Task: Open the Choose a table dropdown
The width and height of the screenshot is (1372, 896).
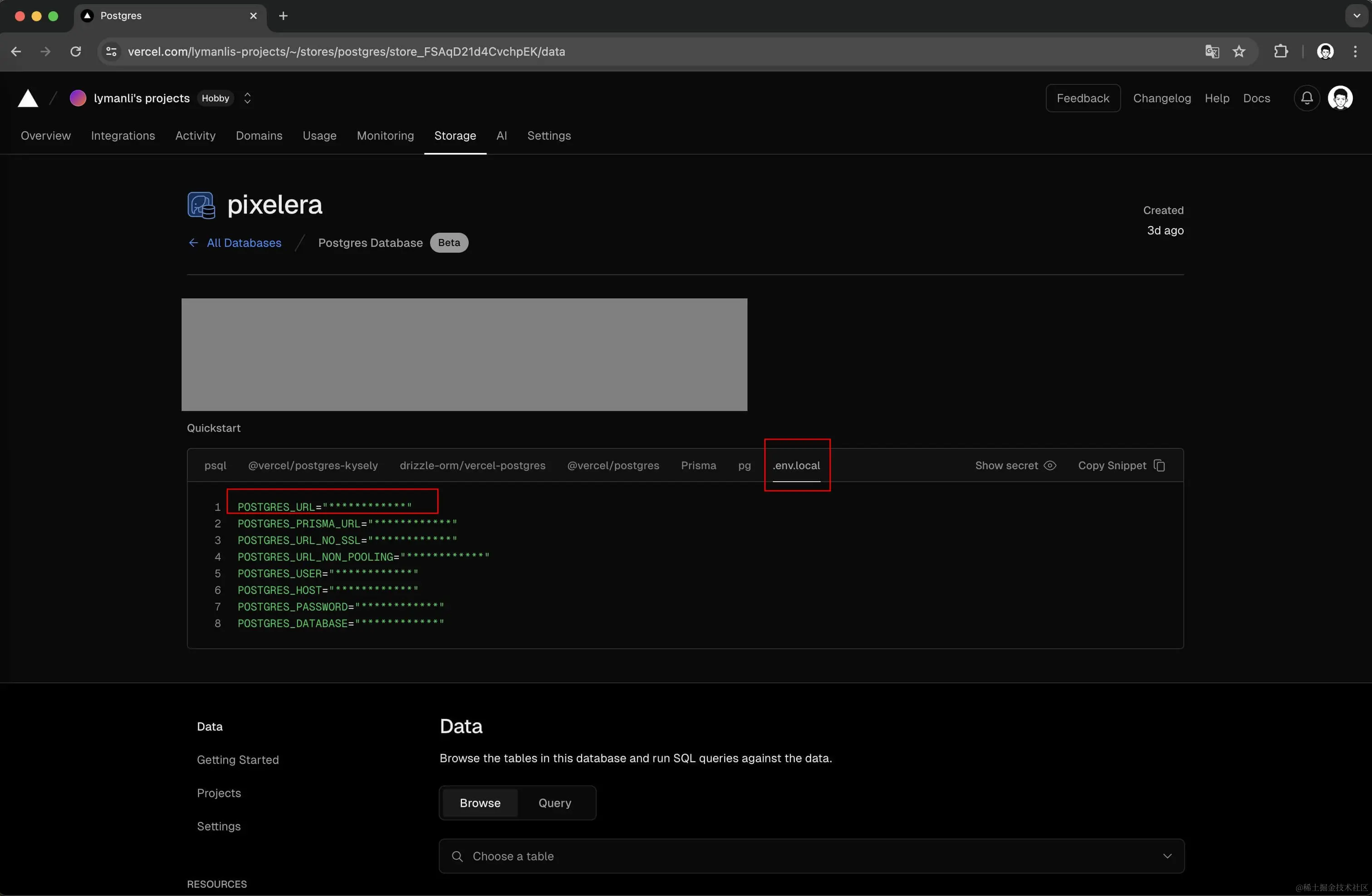Action: (x=811, y=856)
